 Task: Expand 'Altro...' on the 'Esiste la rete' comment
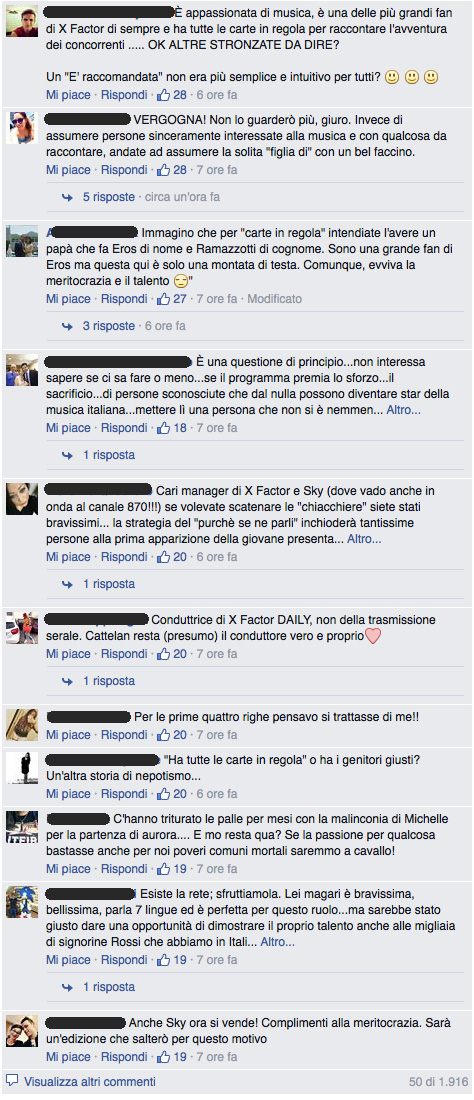point(278,941)
